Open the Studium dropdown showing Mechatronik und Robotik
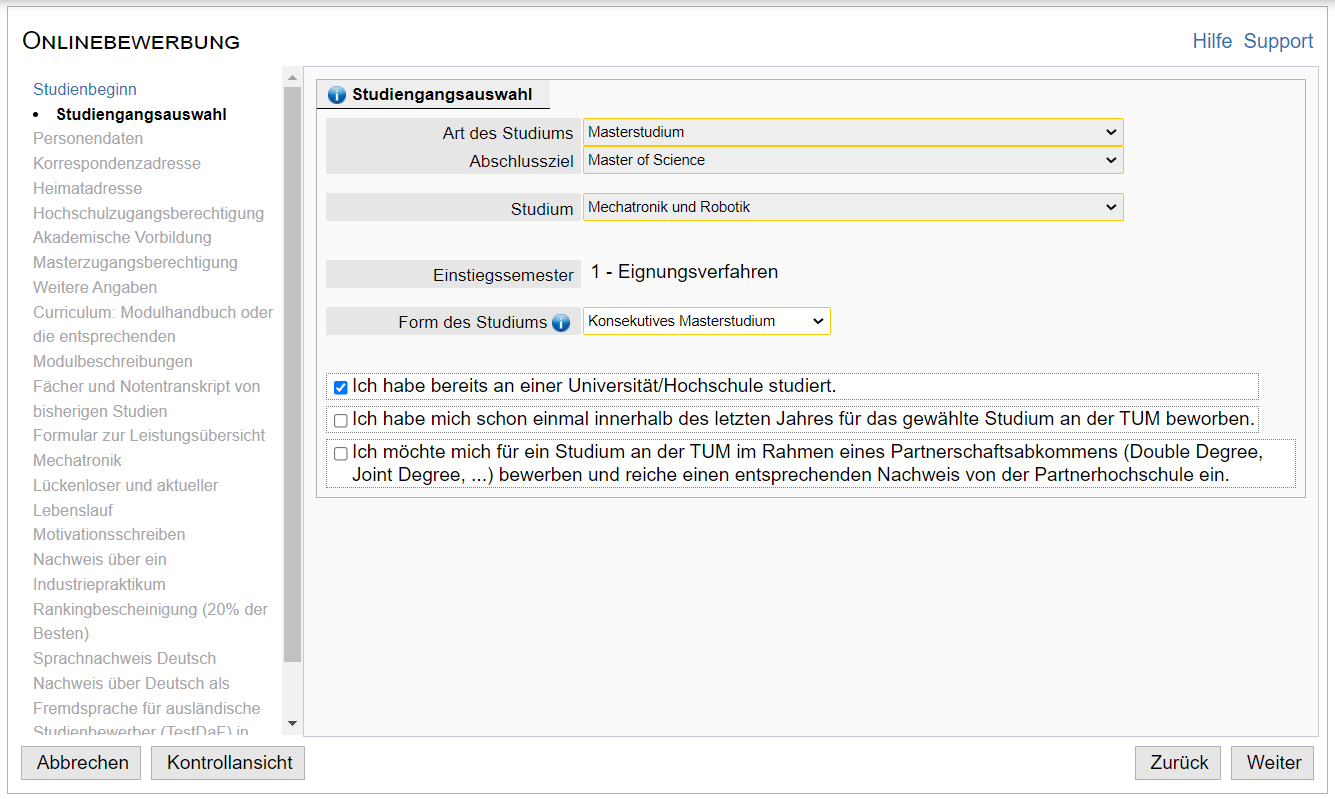1335x799 pixels. click(852, 207)
